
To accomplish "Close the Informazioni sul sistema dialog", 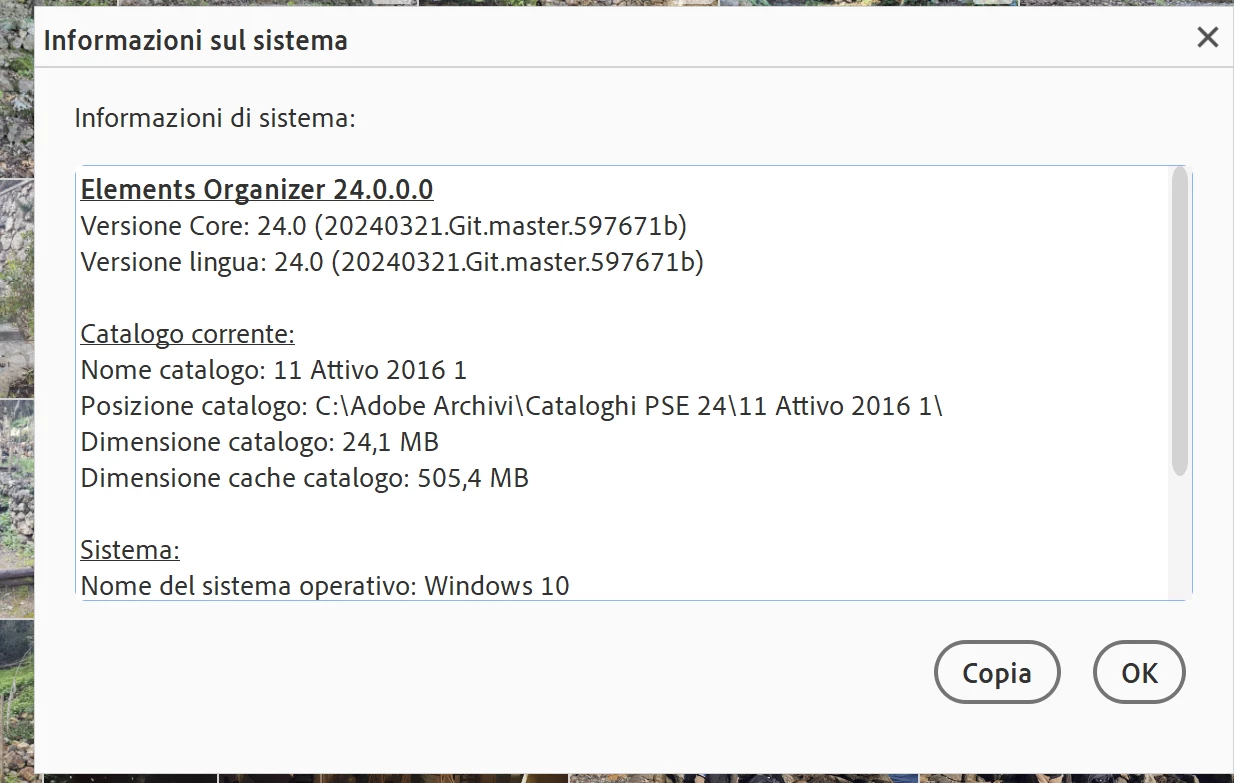I will pyautogui.click(x=1207, y=38).
